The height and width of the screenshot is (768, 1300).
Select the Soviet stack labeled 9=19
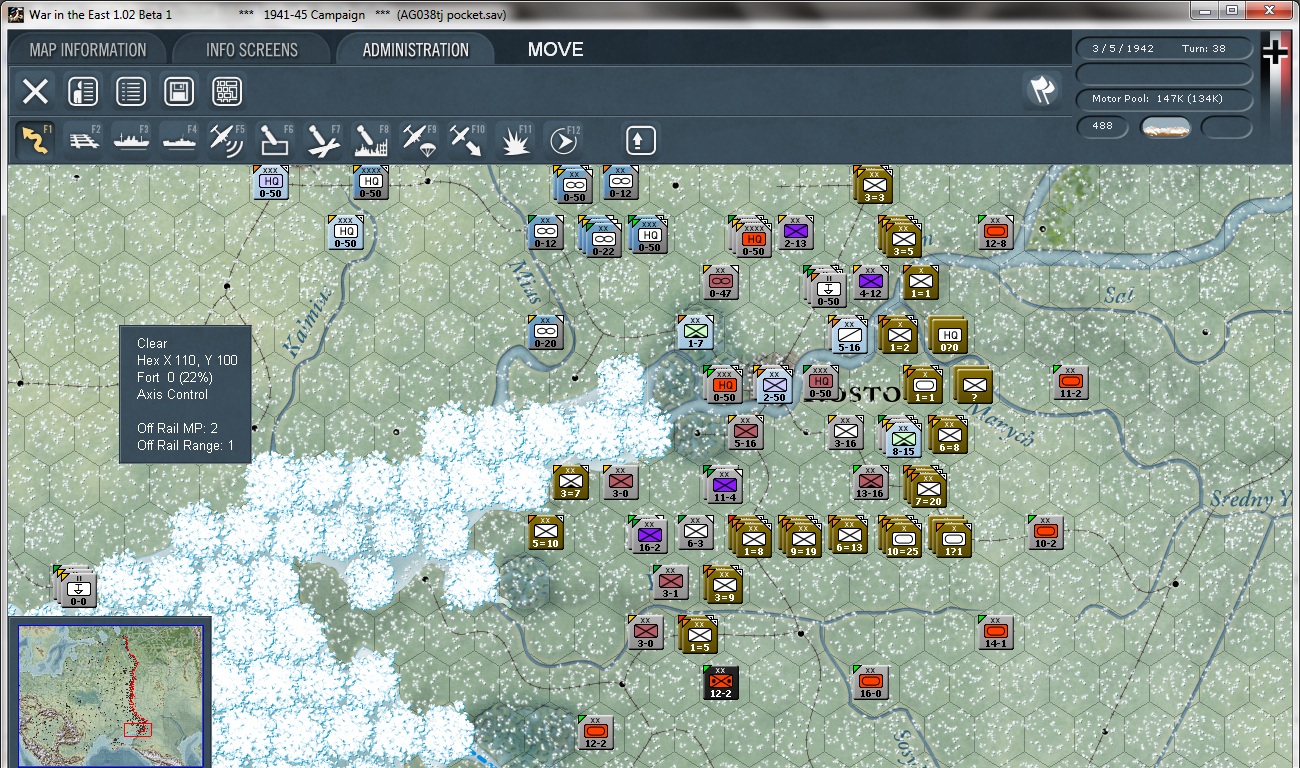(800, 538)
